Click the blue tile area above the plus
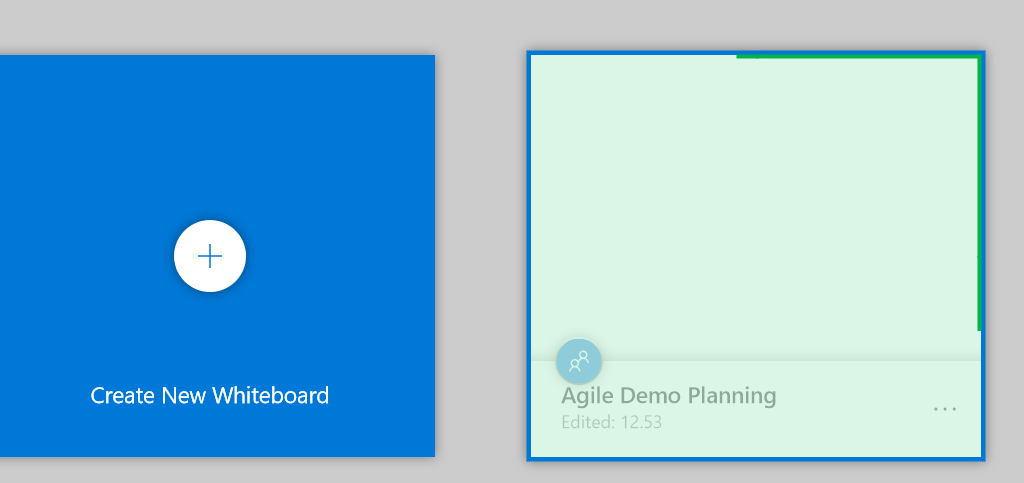This screenshot has height=483, width=1024. [x=210, y=130]
